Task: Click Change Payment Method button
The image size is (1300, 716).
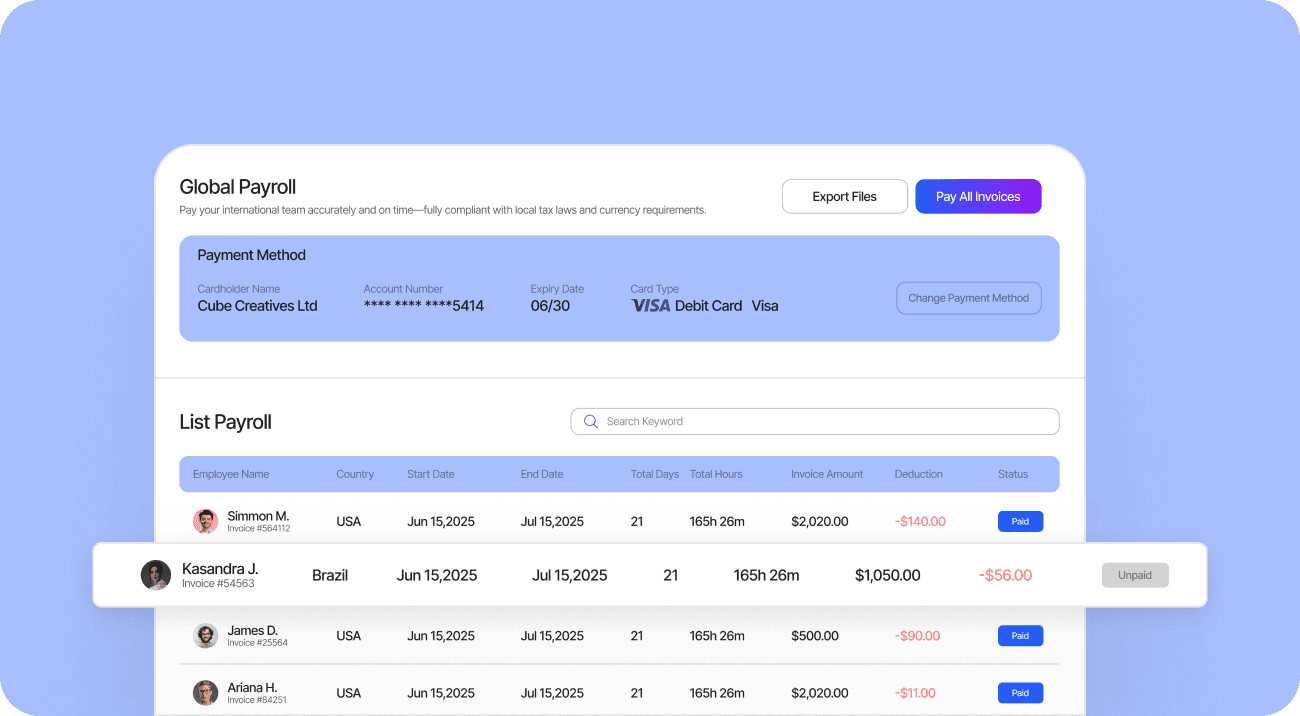Action: (x=968, y=298)
